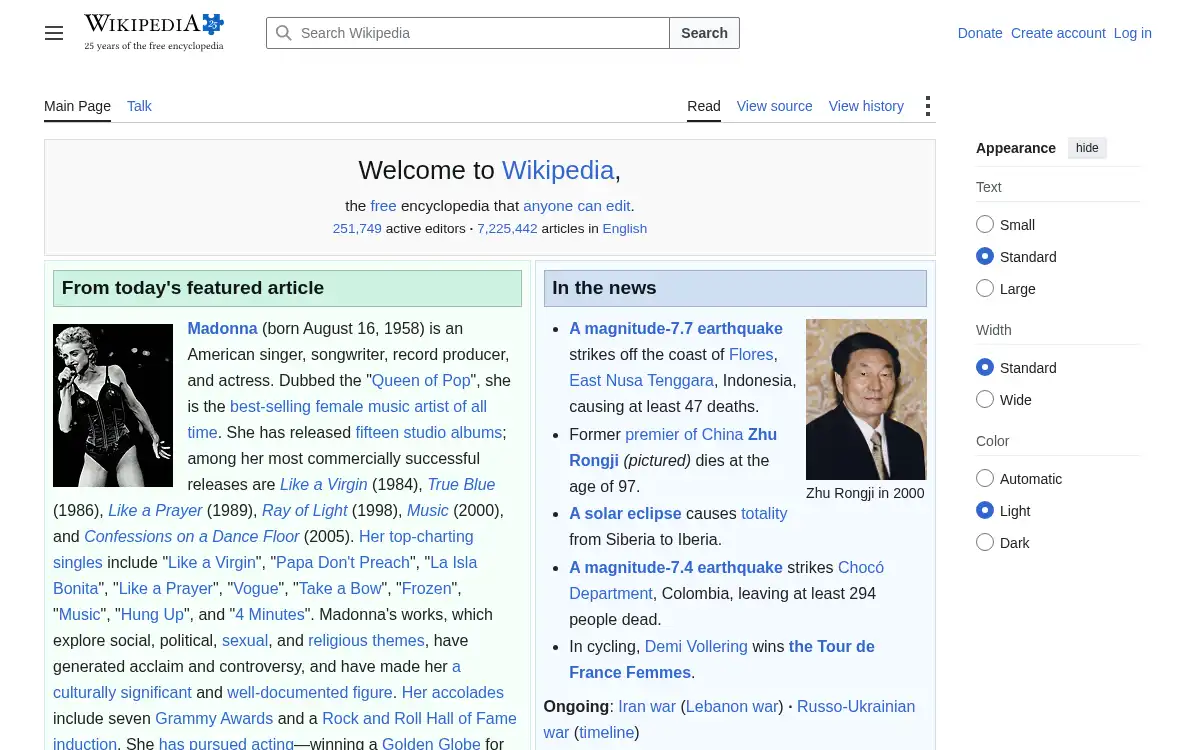Viewport: 1200px width, 750px height.
Task: Click the Wikipedia logo
Action: (x=154, y=32)
